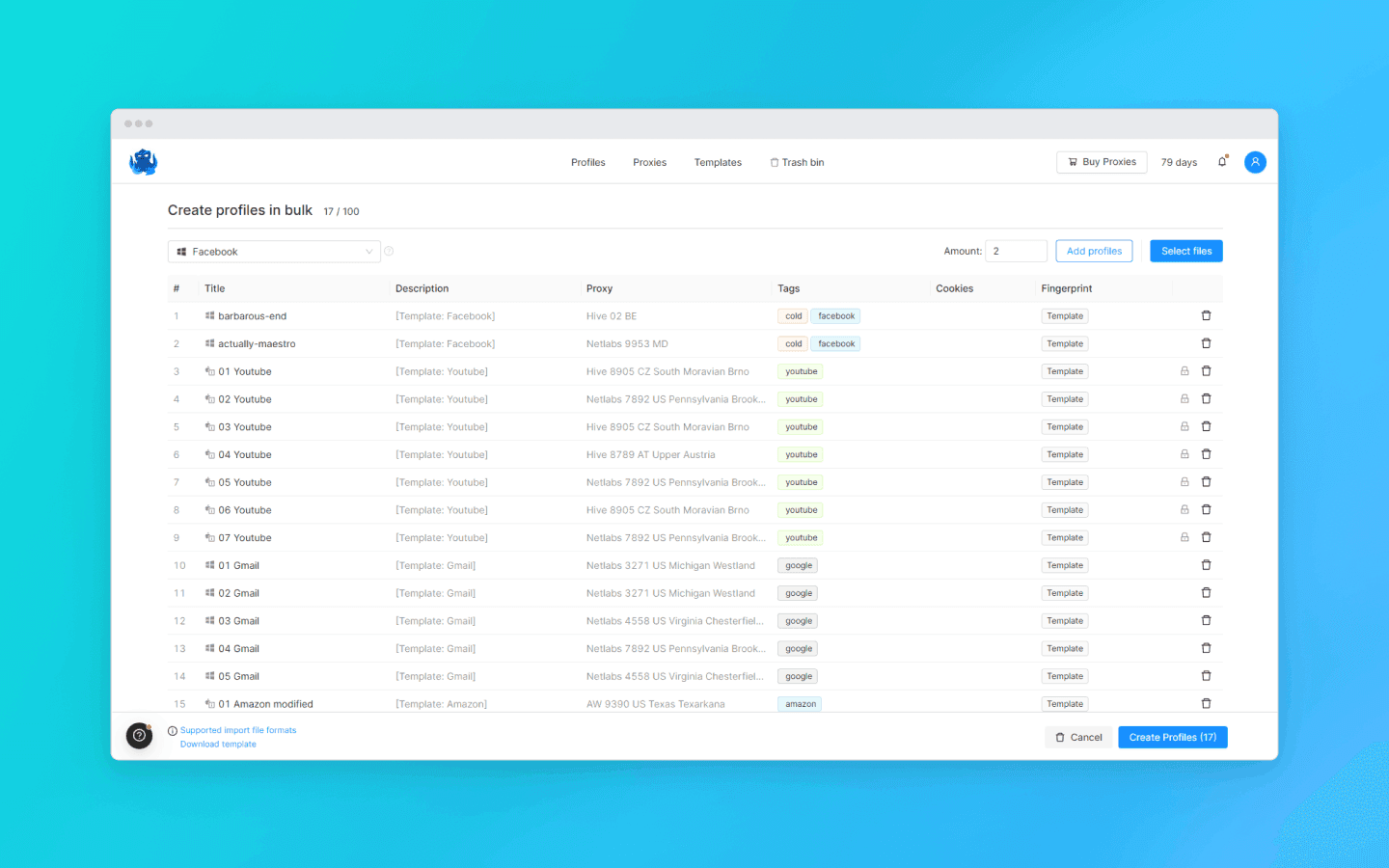Screen dimensions: 1389x868
Task: Click the Buy Proxies button
Action: click(1102, 162)
